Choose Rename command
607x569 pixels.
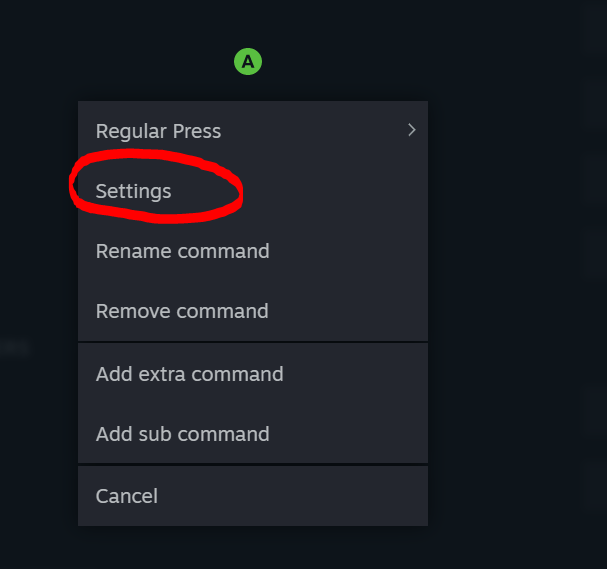pyautogui.click(x=183, y=251)
